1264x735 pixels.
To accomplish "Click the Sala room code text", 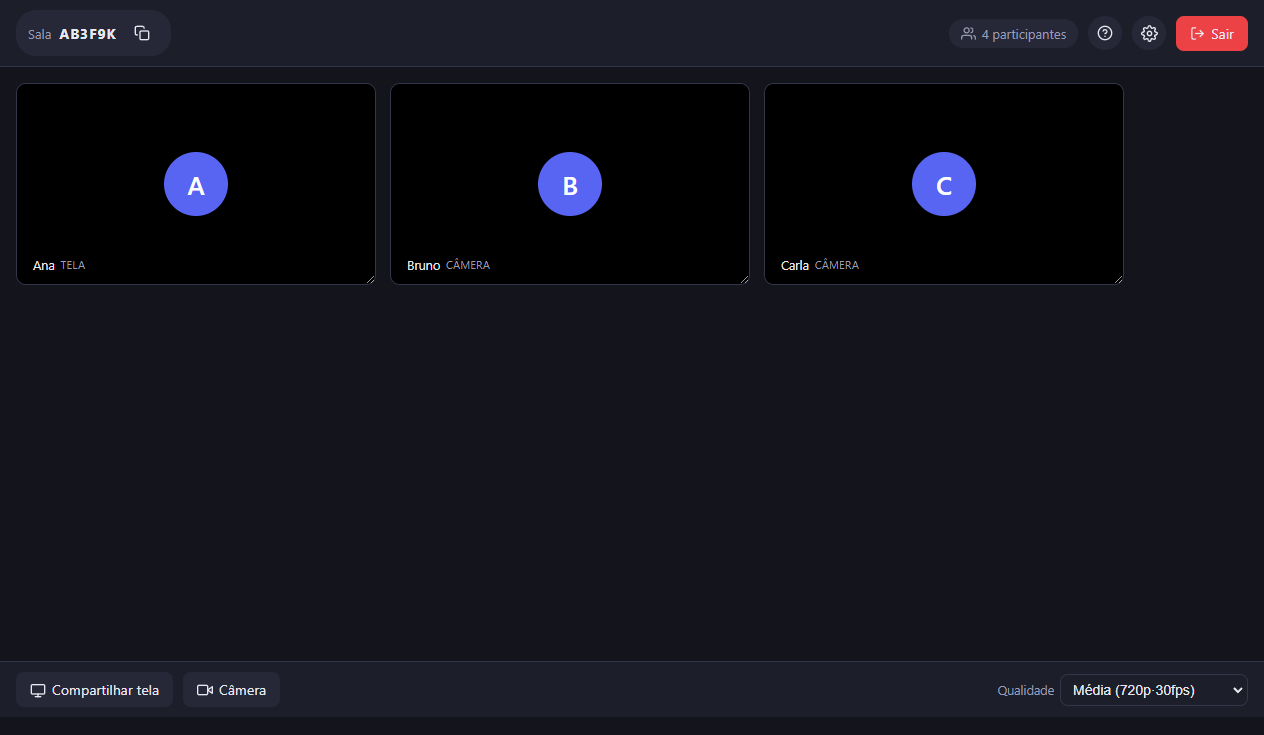I will [x=87, y=34].
